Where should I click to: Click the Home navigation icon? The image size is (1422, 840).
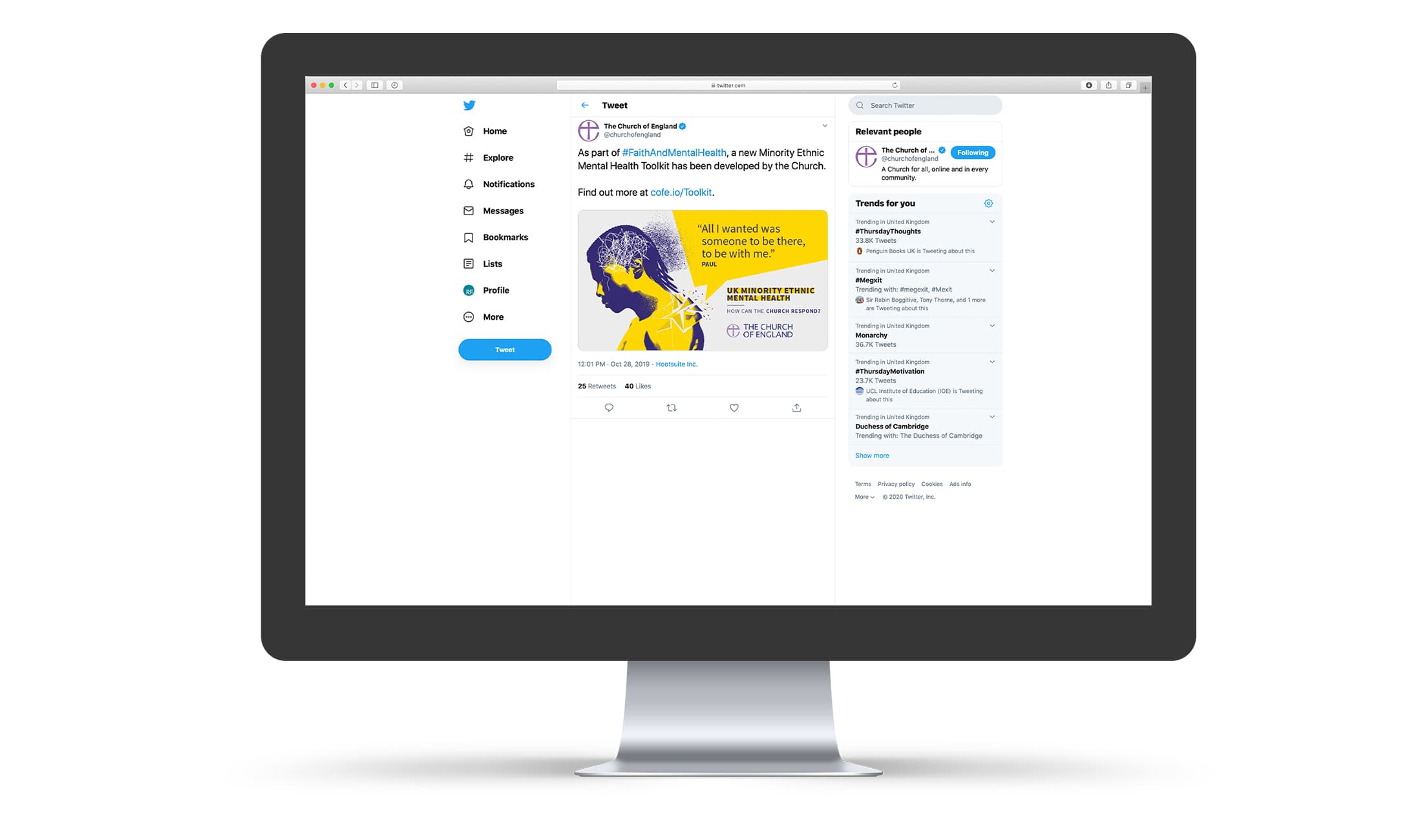coord(468,131)
